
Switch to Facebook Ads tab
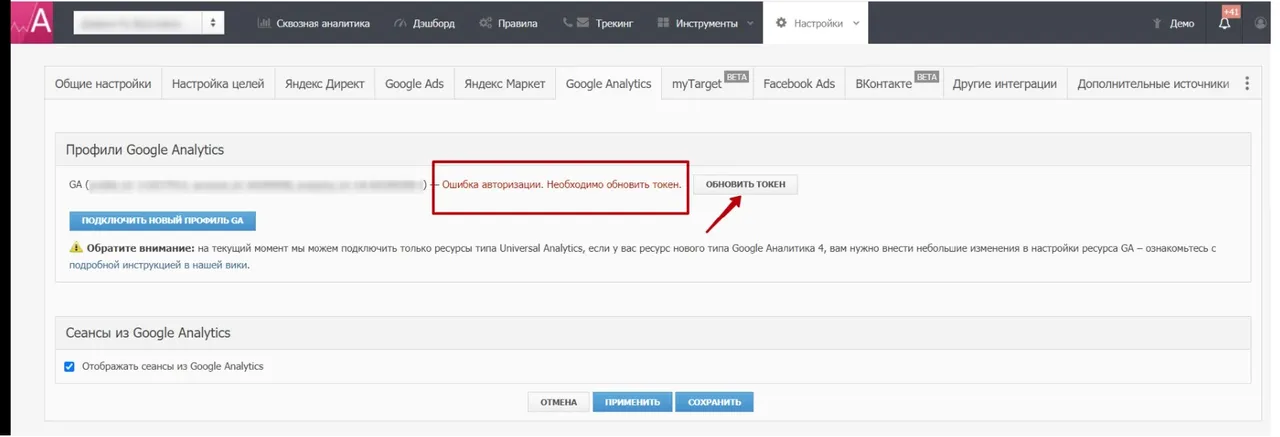point(798,84)
